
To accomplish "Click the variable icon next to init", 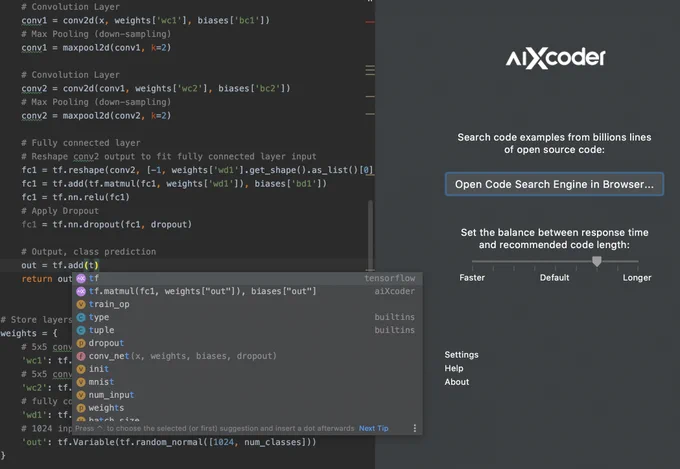I will pyautogui.click(x=81, y=369).
